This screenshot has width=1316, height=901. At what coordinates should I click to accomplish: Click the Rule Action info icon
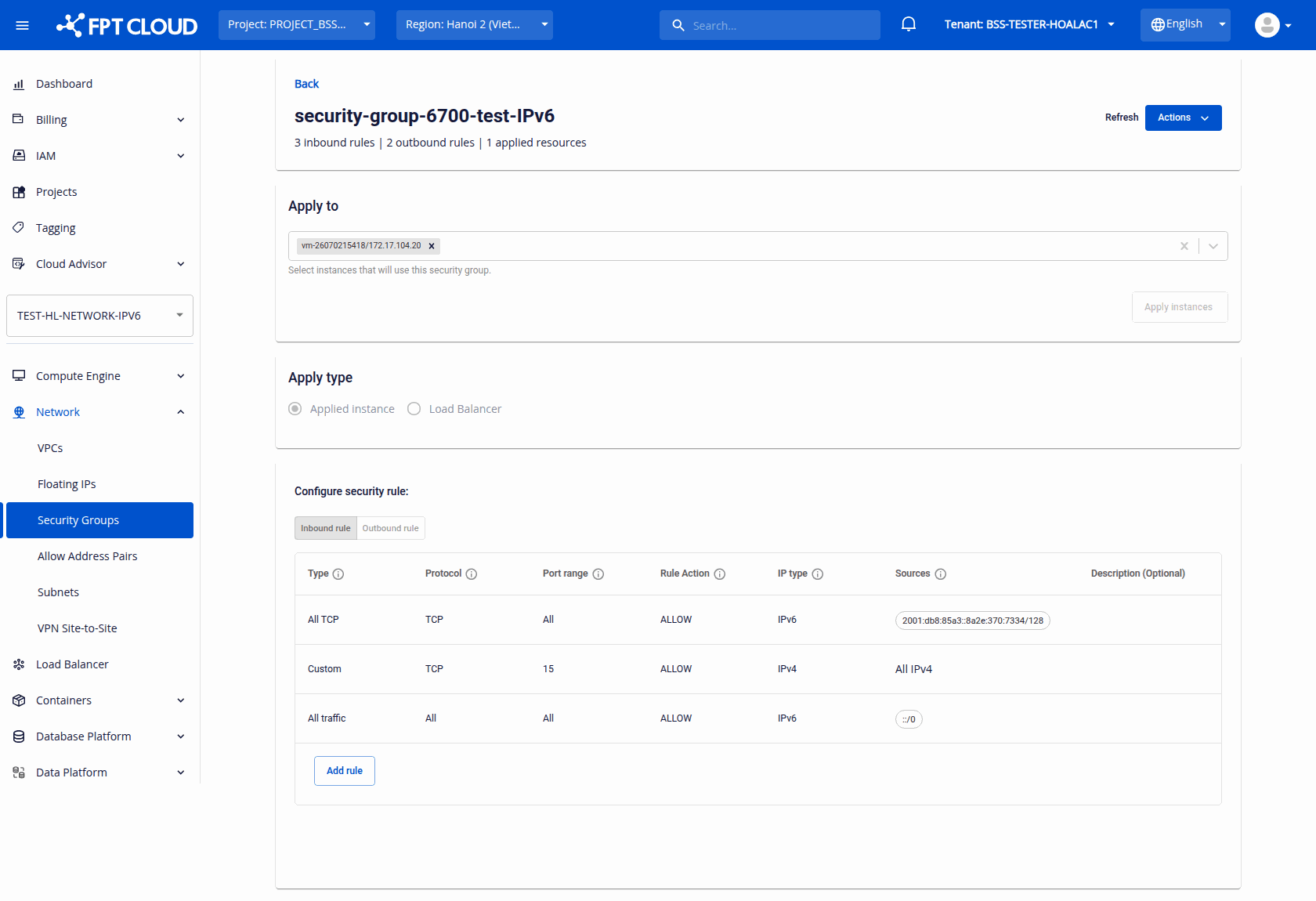[720, 574]
